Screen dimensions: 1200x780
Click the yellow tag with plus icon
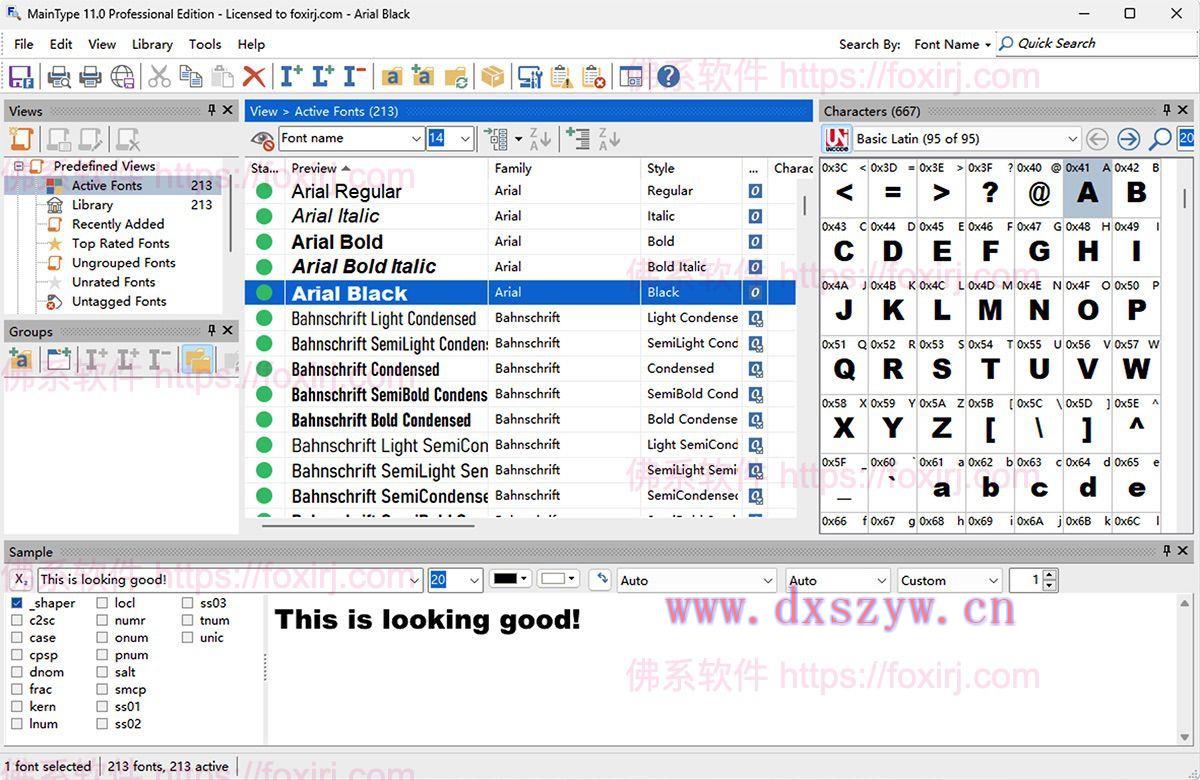pyautogui.click(x=423, y=76)
